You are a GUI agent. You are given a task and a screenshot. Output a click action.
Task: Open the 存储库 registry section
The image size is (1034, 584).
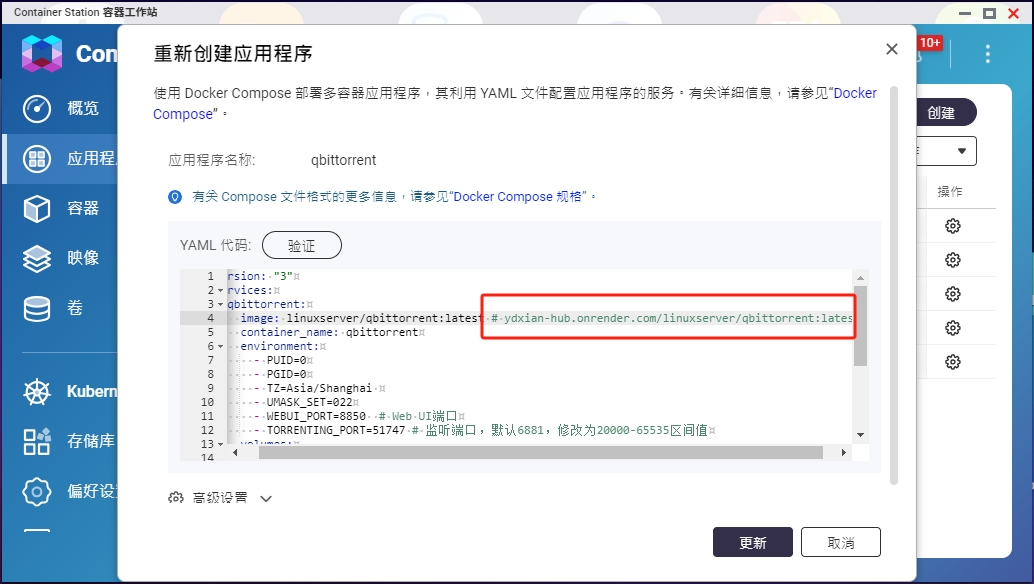(69, 441)
